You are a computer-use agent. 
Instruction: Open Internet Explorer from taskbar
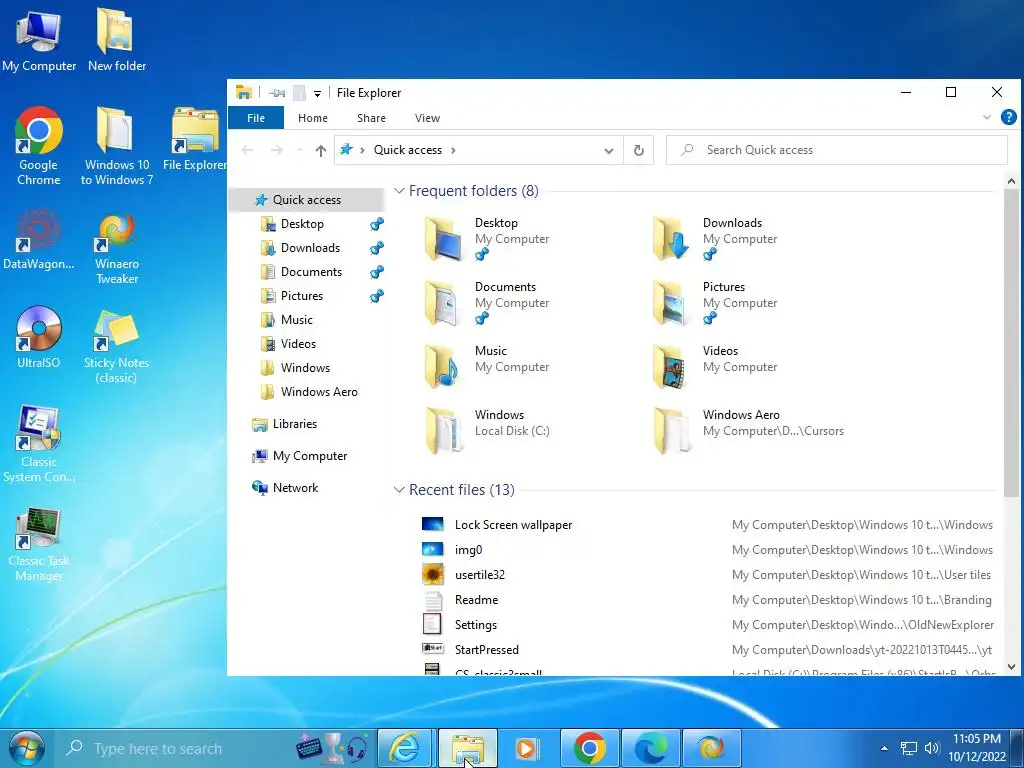click(404, 748)
